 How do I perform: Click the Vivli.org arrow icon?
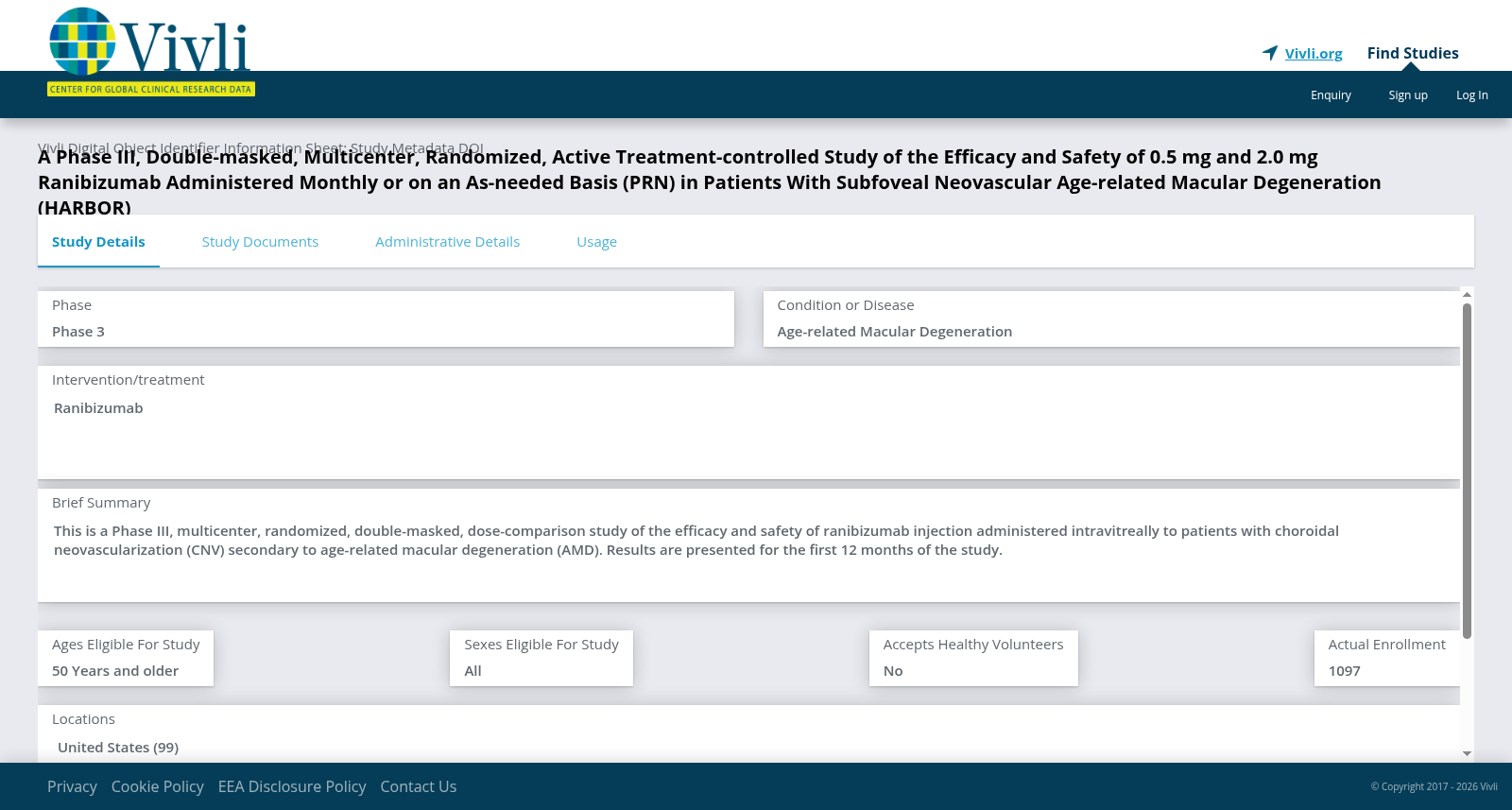click(1270, 53)
